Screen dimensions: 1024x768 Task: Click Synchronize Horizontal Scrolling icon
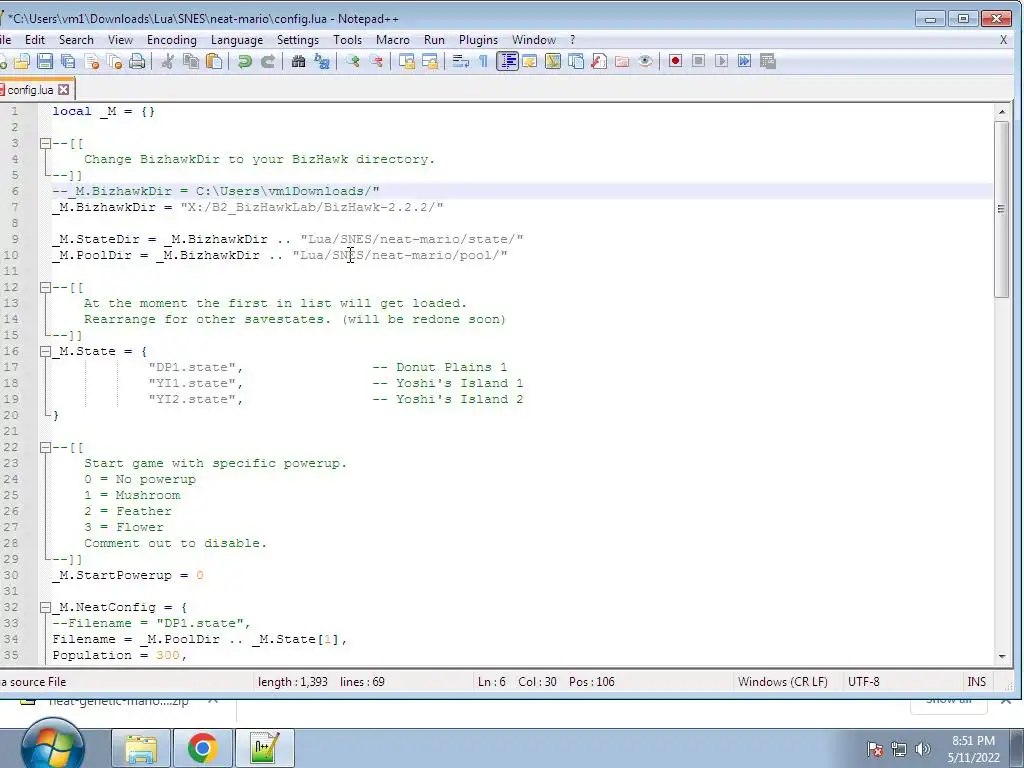click(430, 61)
